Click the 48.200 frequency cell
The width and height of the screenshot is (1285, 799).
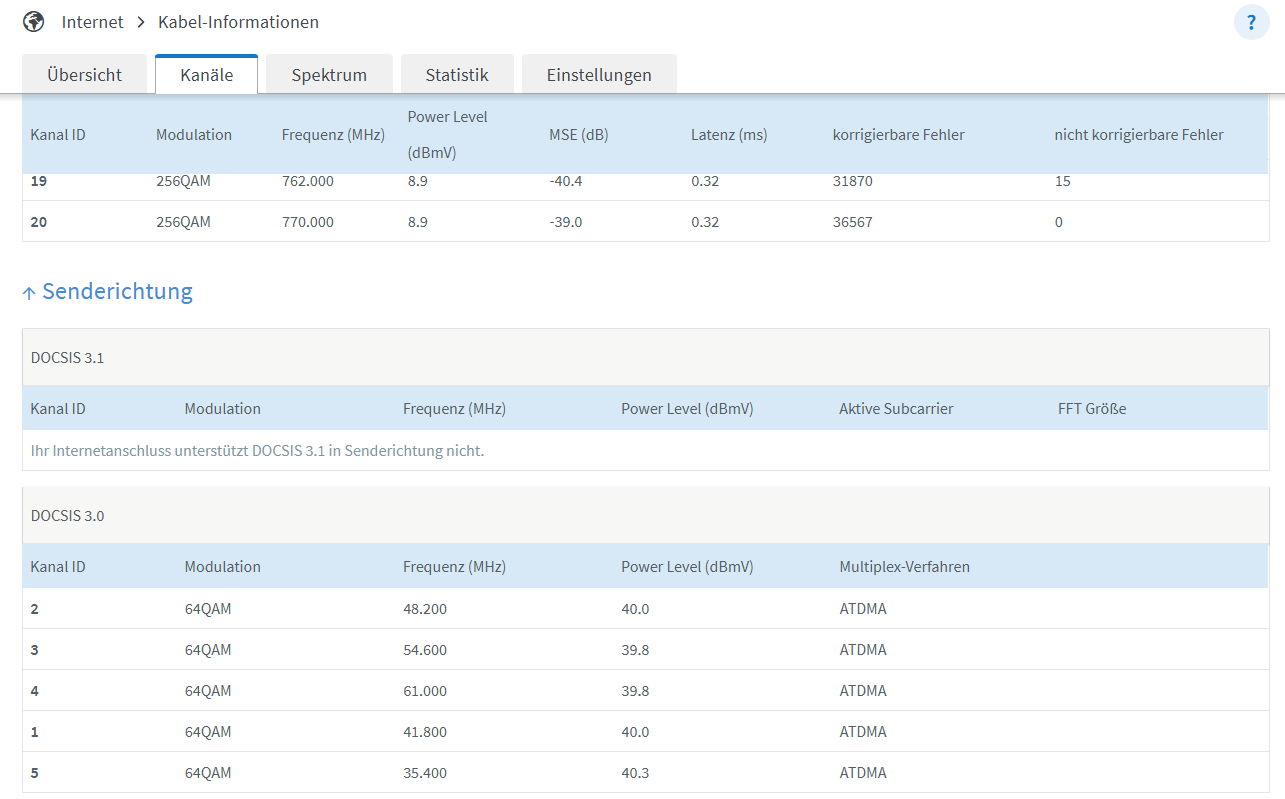click(x=425, y=609)
